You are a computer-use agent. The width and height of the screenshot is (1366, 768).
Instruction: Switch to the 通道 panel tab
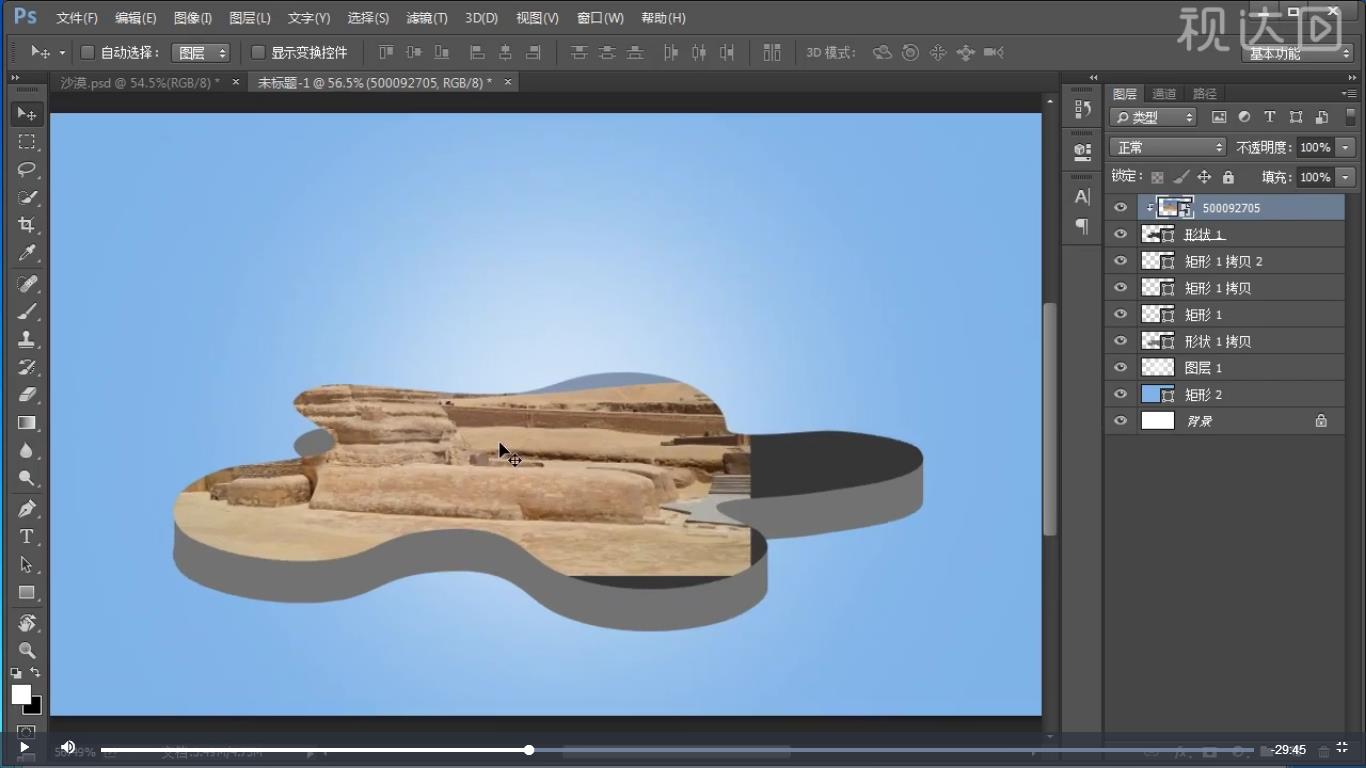pyautogui.click(x=1164, y=94)
